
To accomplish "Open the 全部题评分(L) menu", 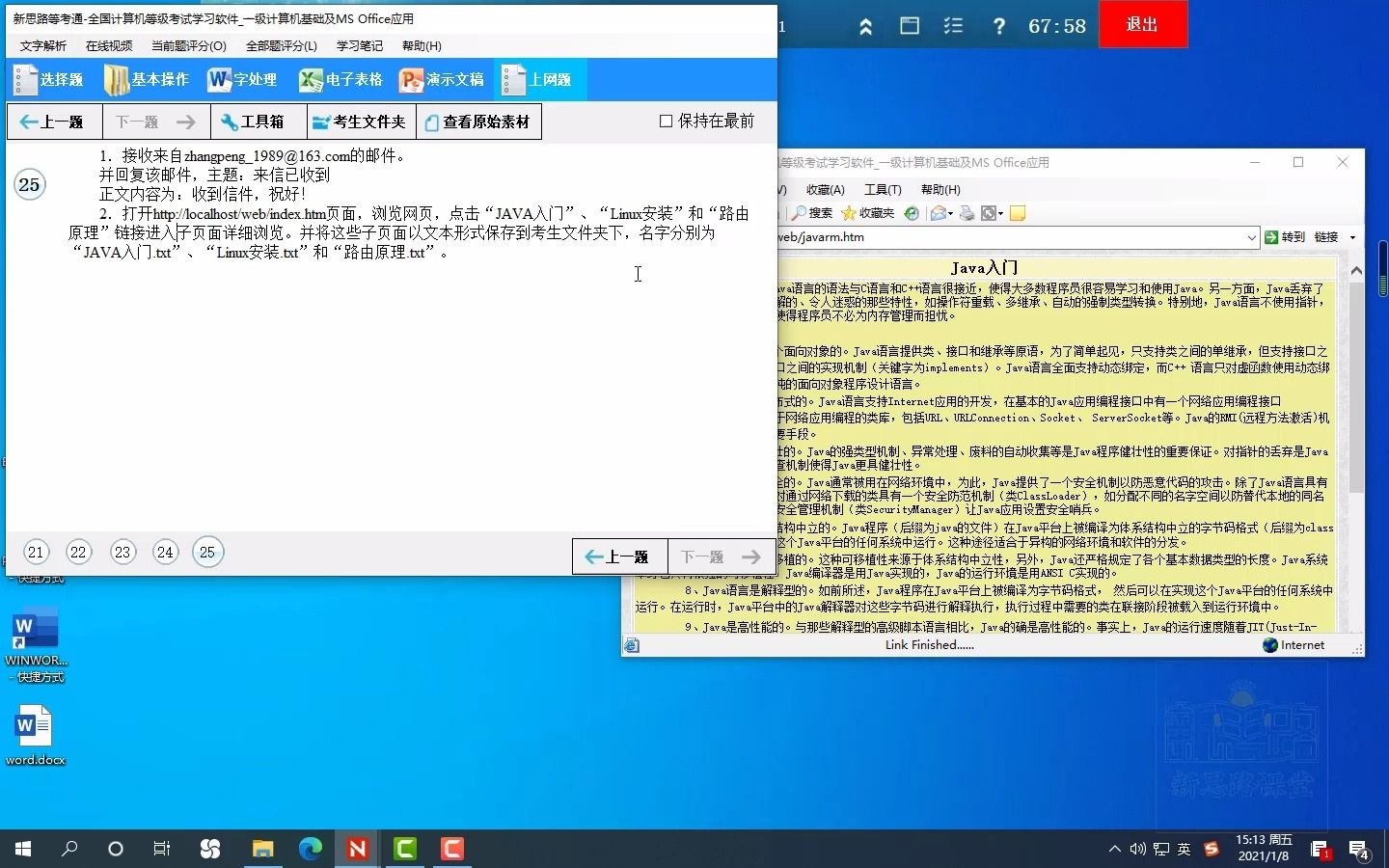I will pos(282,46).
